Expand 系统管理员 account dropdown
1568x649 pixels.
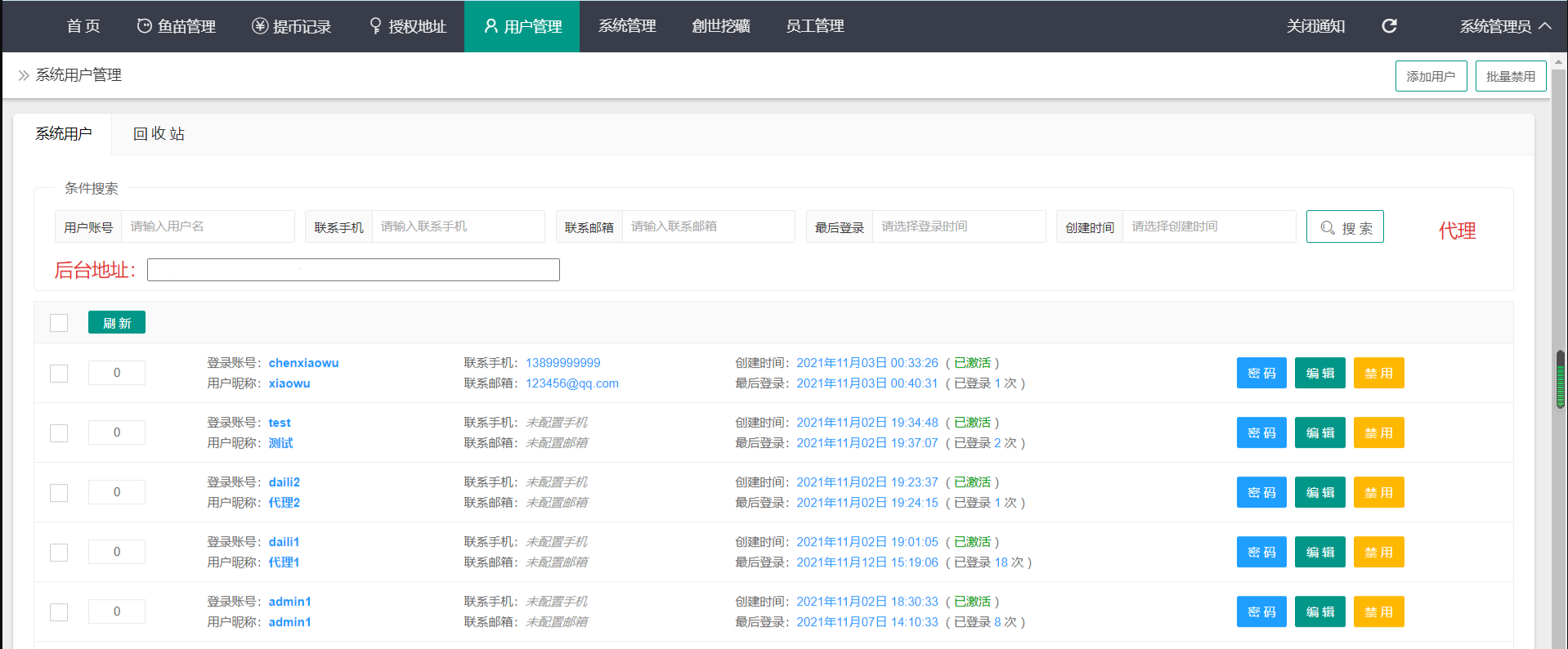1504,26
